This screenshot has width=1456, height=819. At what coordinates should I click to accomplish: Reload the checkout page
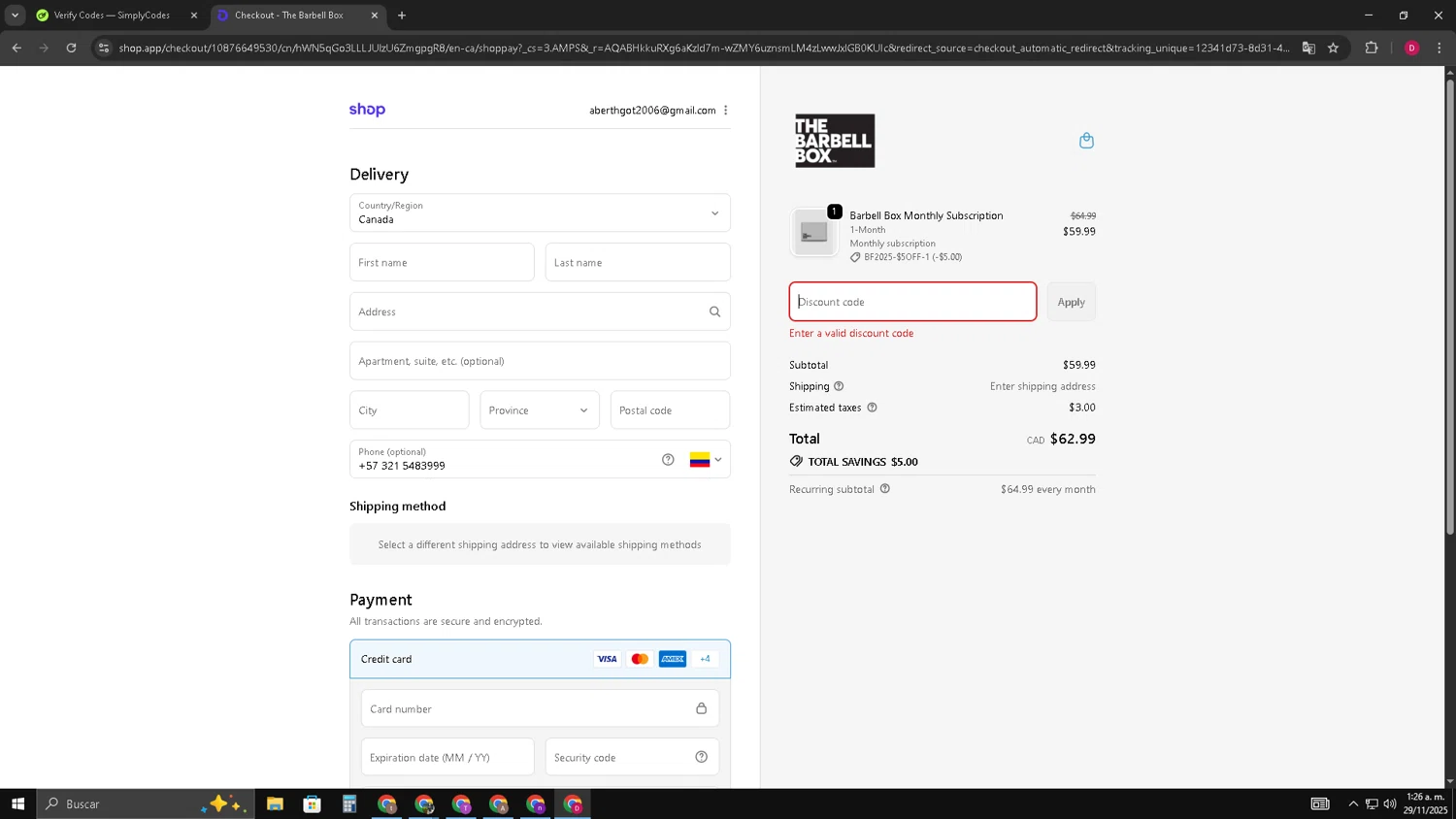[x=71, y=48]
